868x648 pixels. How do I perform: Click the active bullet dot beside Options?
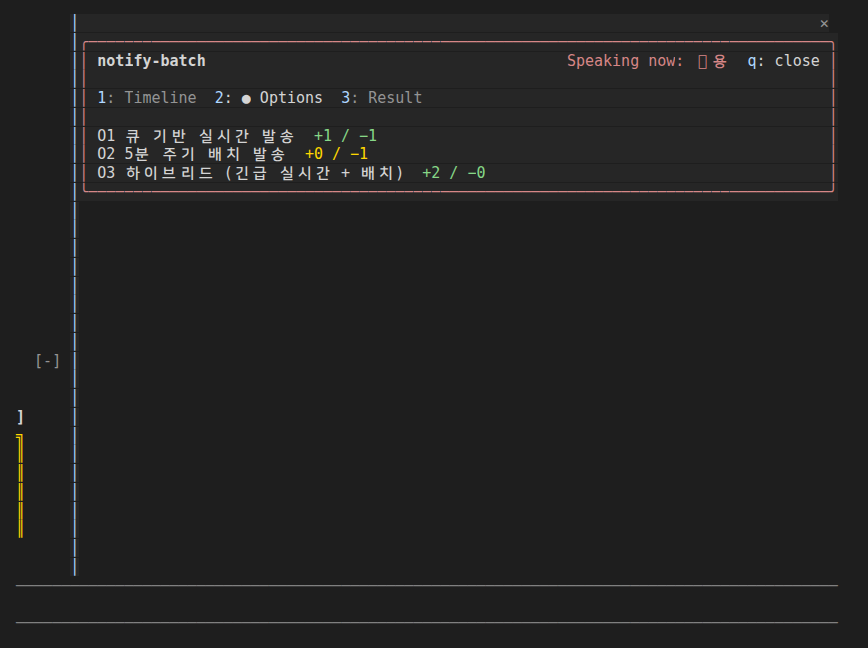(x=246, y=99)
